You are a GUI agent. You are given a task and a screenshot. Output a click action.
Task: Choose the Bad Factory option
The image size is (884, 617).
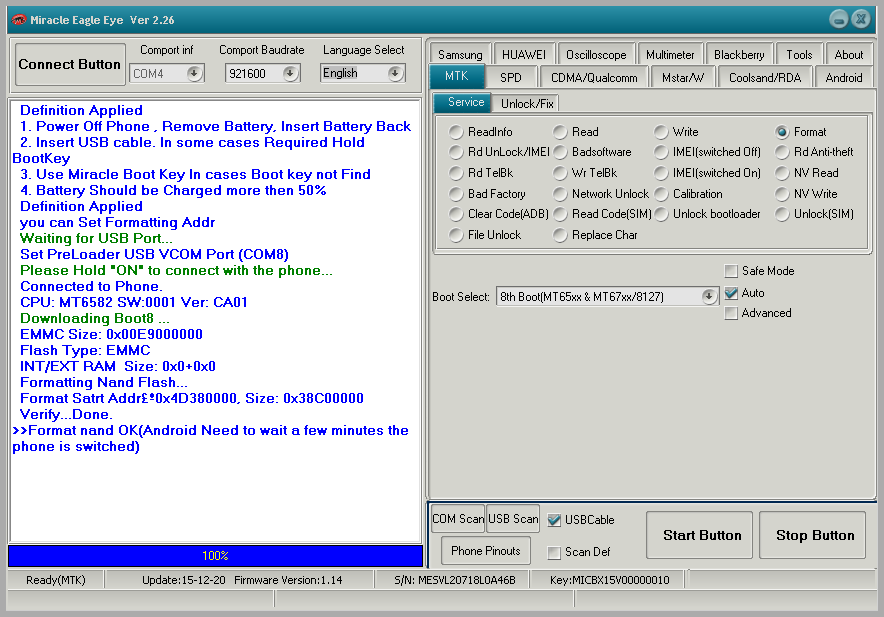[456, 194]
